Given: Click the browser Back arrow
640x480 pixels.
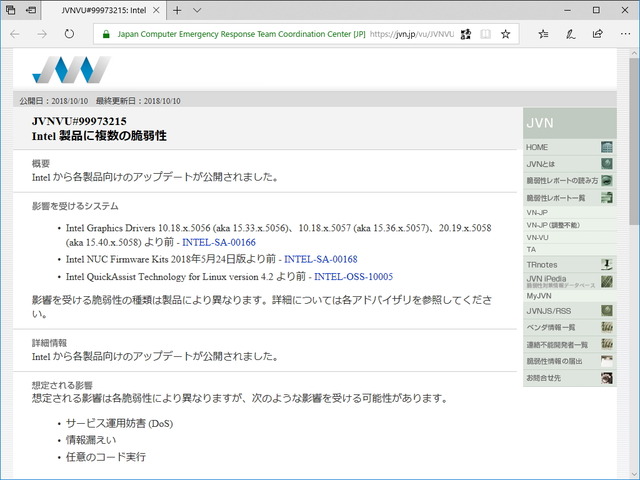Looking at the screenshot, I should (15, 34).
